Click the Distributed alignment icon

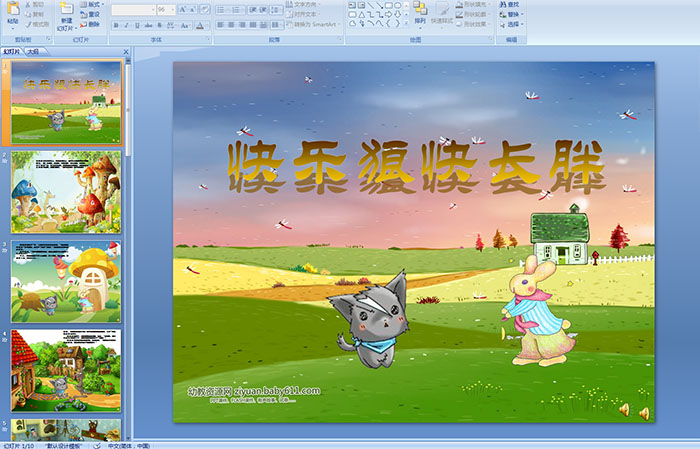coord(263,25)
